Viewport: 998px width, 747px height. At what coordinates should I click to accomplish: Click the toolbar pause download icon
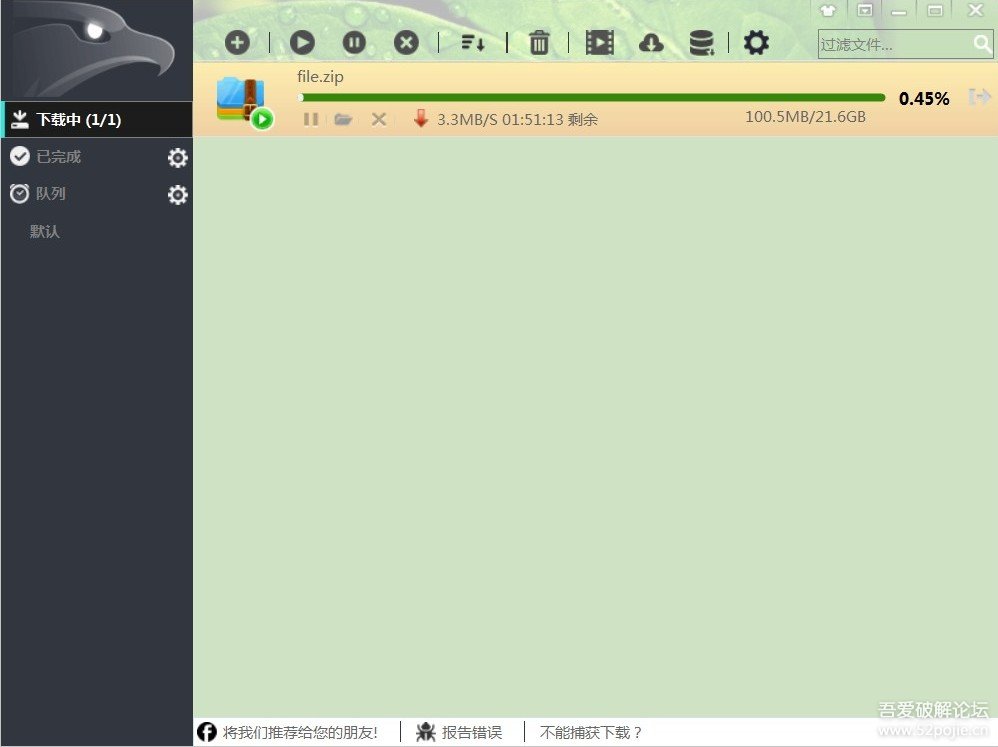[x=354, y=42]
